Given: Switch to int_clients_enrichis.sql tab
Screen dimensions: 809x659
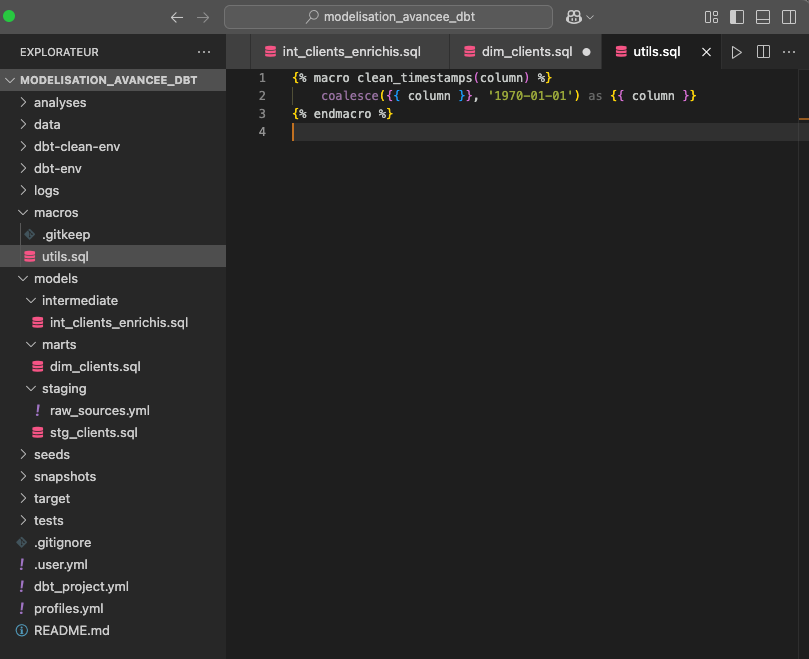Looking at the screenshot, I should (350, 52).
